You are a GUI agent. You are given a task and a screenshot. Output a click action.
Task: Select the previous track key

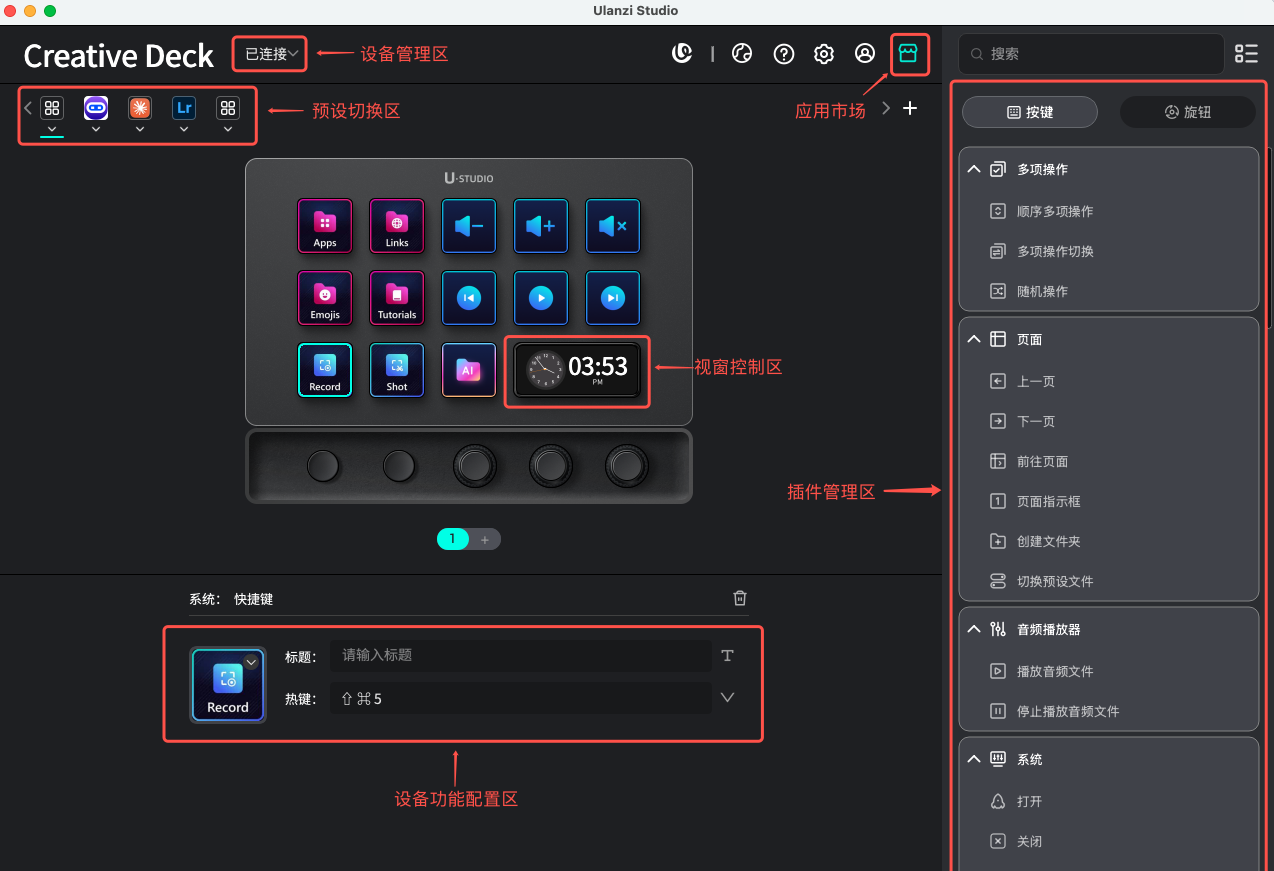pyautogui.click(x=469, y=298)
